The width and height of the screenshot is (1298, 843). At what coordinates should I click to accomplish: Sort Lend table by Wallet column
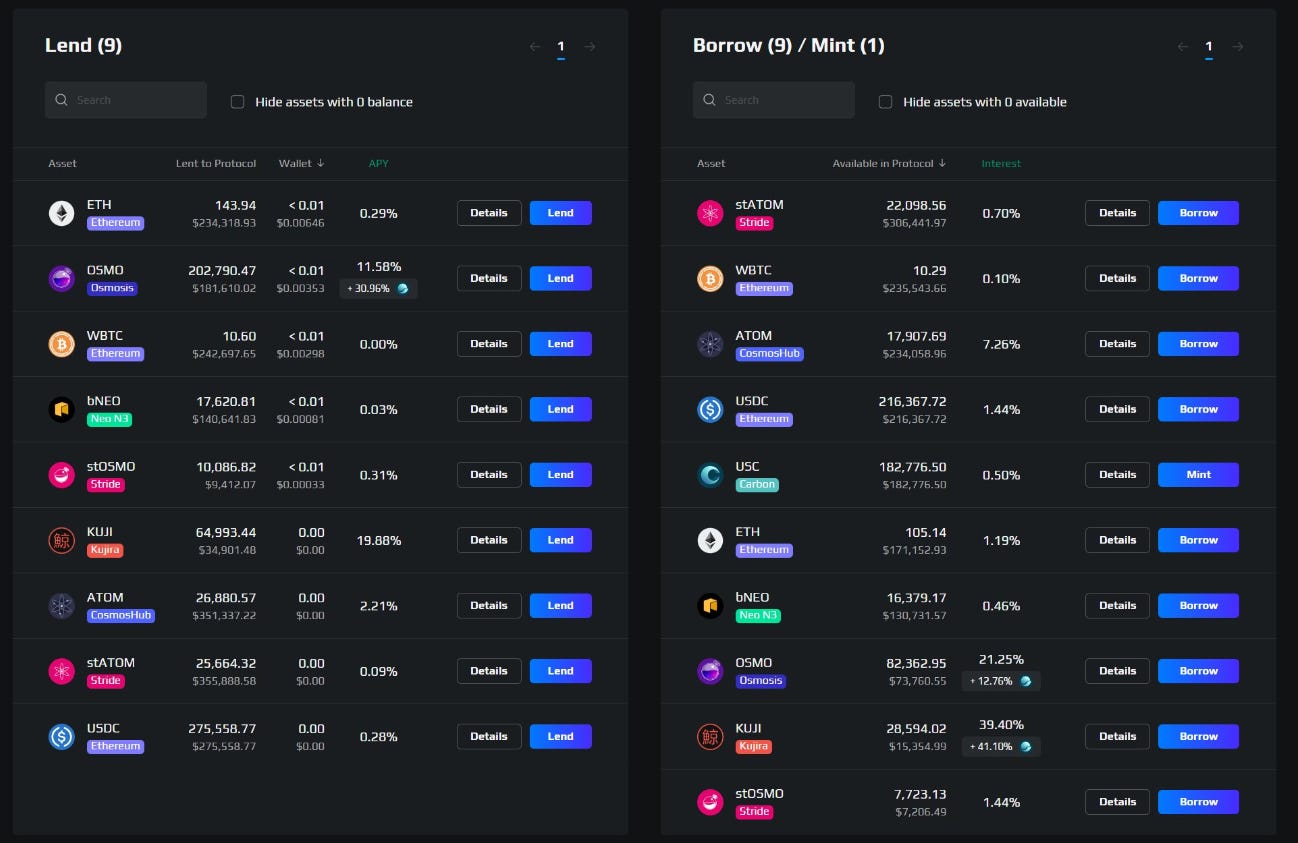pos(301,163)
